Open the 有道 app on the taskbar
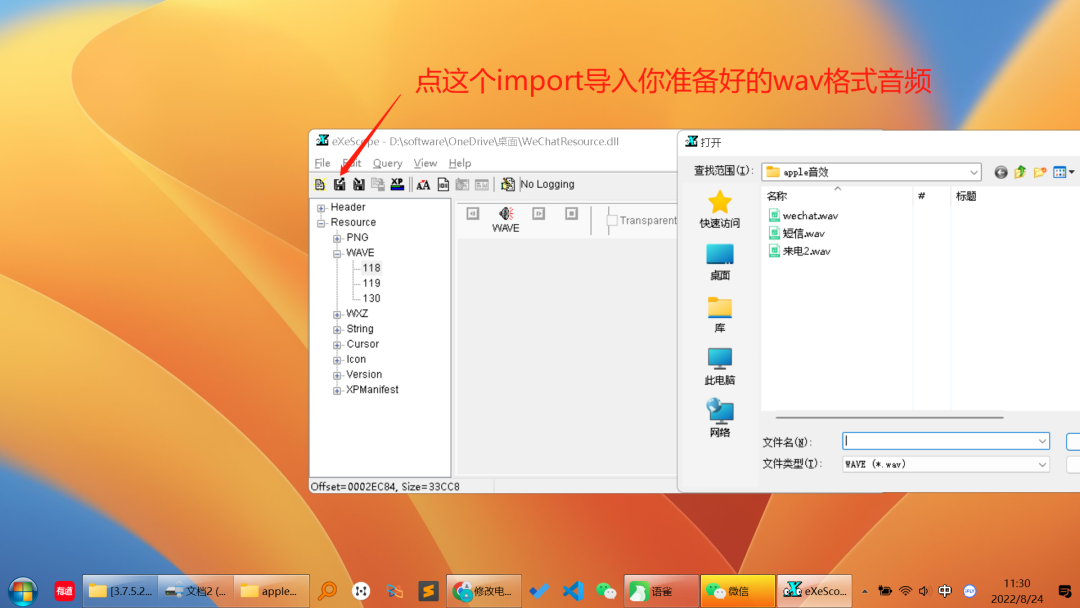This screenshot has height=608, width=1080. [x=64, y=591]
